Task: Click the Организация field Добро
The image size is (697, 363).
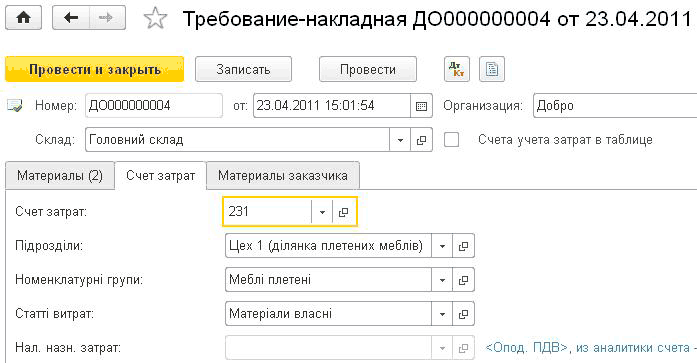Action: (615, 106)
